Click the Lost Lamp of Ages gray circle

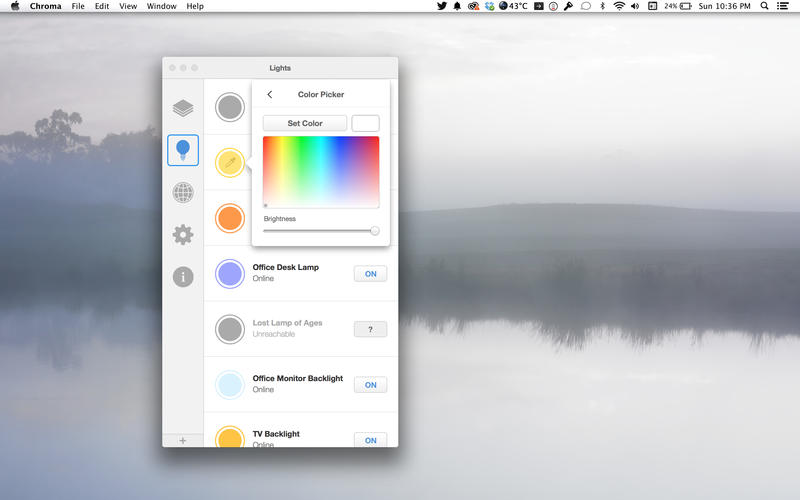(x=230, y=330)
